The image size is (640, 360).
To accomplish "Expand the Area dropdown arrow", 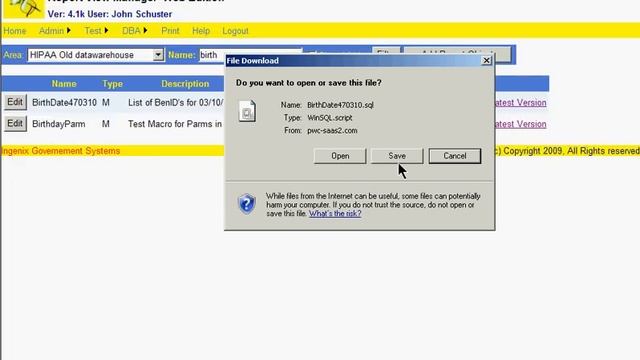I will coord(158,55).
